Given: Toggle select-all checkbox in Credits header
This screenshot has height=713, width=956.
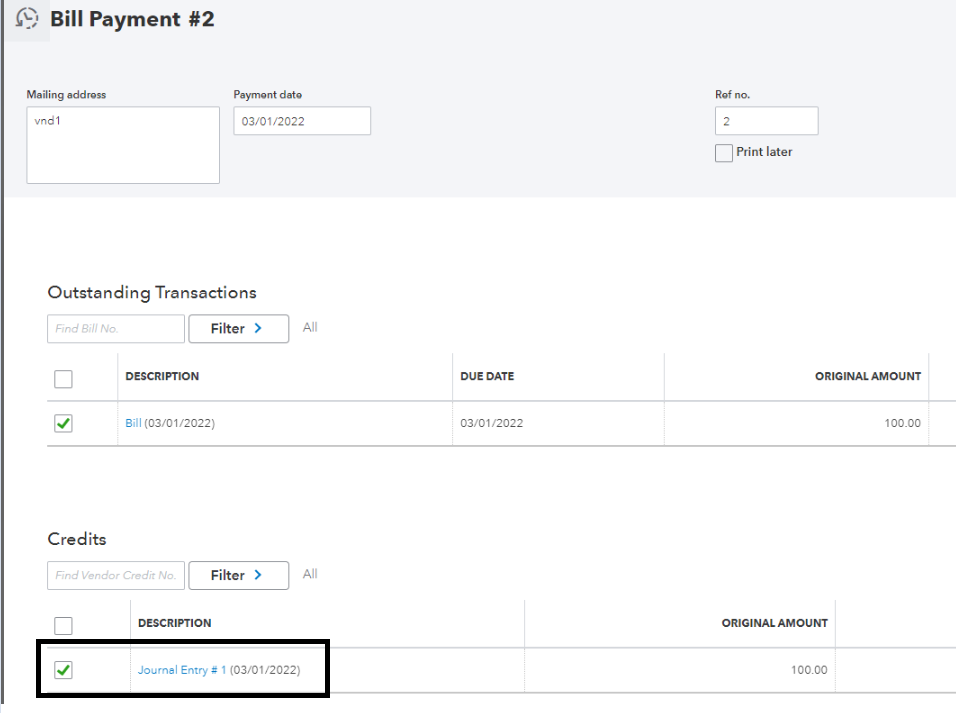Looking at the screenshot, I should 63,626.
